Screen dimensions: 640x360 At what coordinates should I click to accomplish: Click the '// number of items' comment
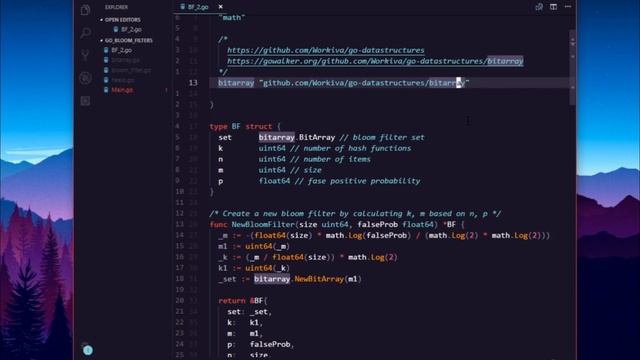[x=331, y=159]
